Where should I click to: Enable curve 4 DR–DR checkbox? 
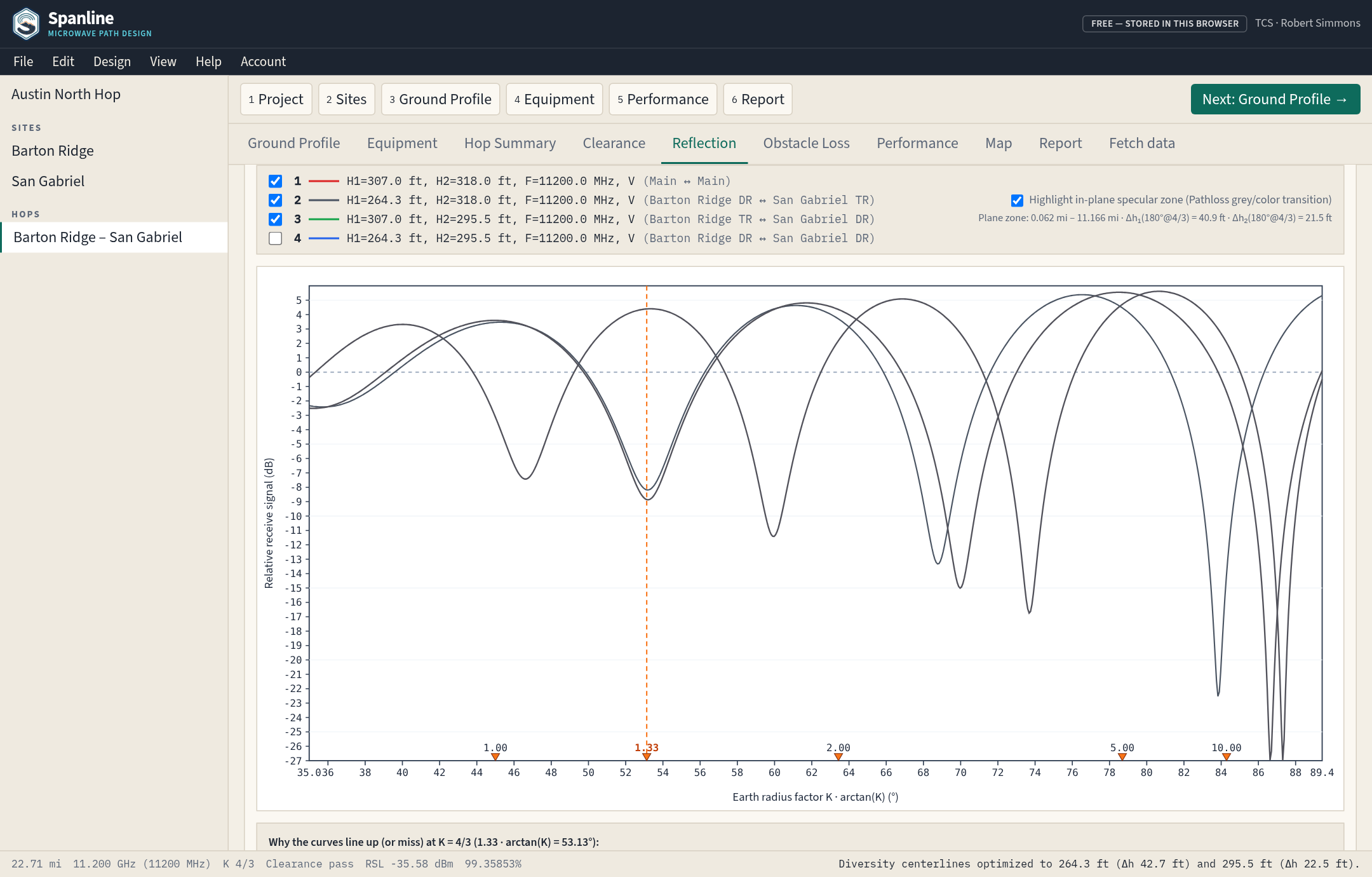(x=275, y=238)
